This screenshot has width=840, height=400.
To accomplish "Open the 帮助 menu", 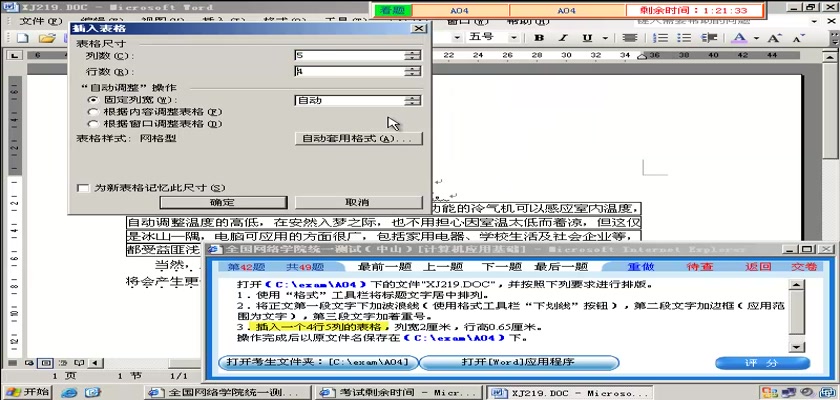I will 528,21.
